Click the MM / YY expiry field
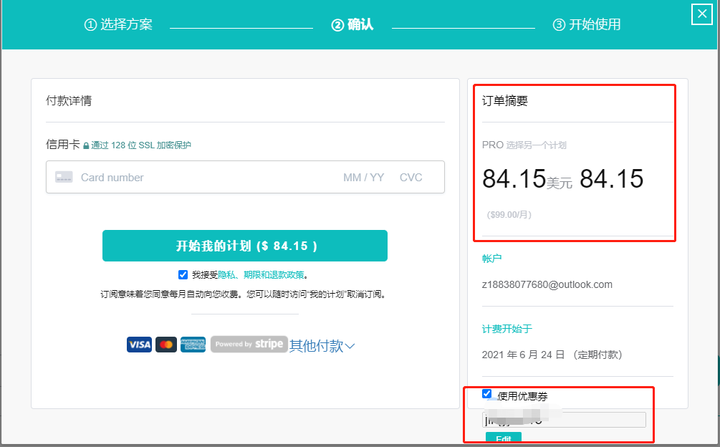This screenshot has width=720, height=447. pos(364,177)
